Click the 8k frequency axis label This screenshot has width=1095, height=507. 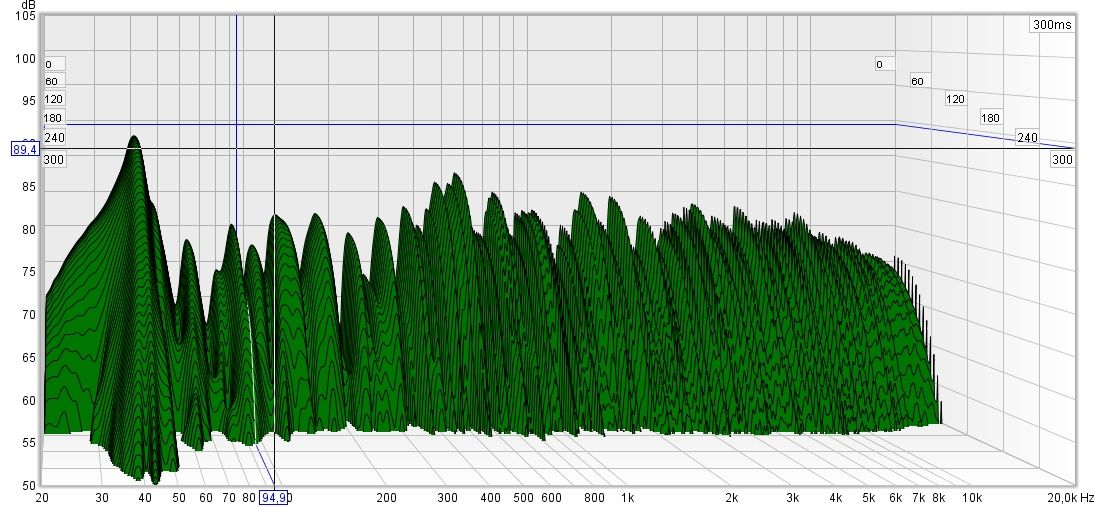pos(939,498)
